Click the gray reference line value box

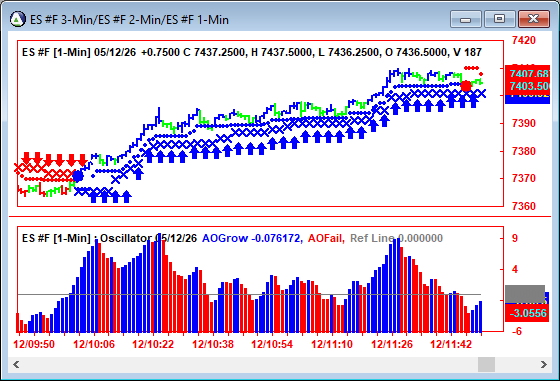[525, 294]
